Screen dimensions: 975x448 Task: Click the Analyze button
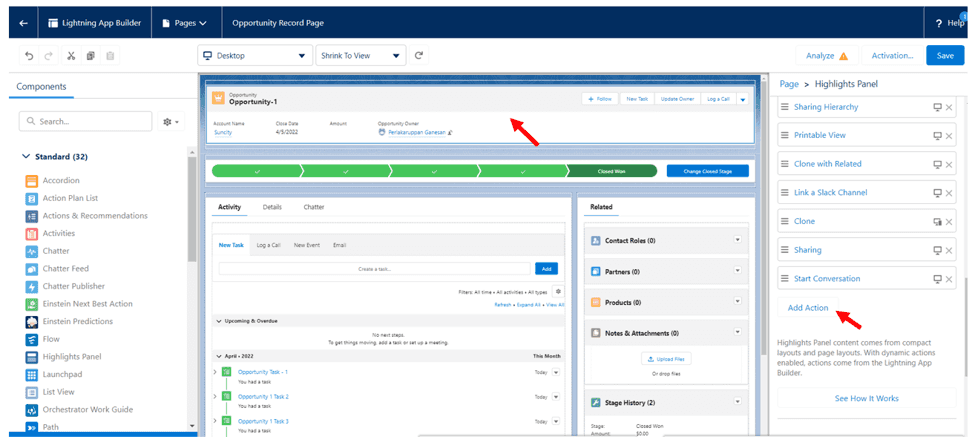click(827, 55)
